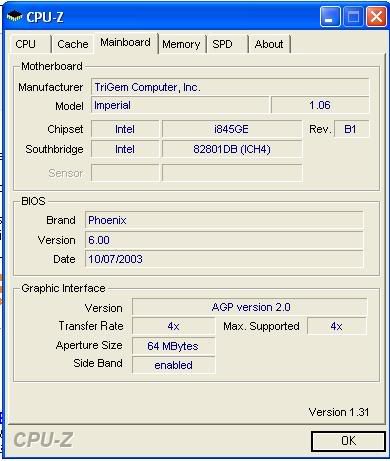Click the Max. Supported value 4x
This screenshot has height=461, width=390.
[x=337, y=326]
